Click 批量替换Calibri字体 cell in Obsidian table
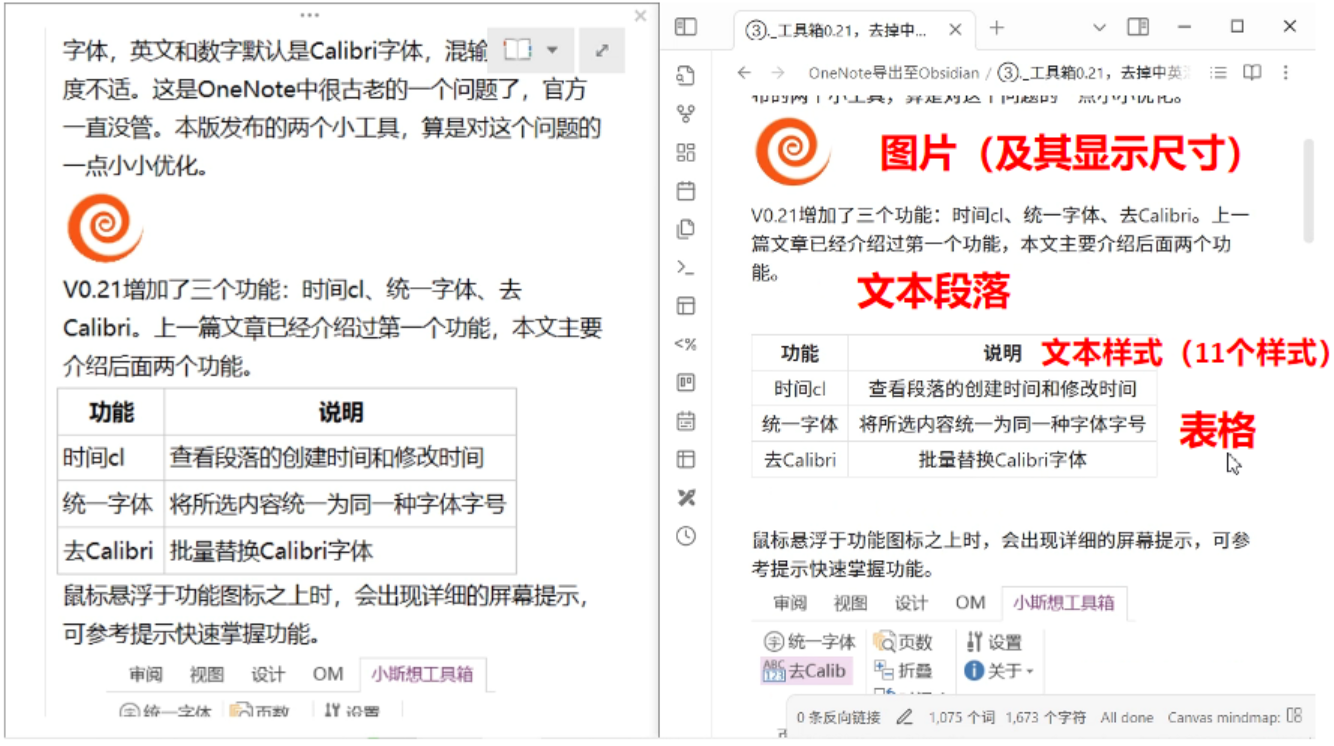This screenshot has width=1334, height=746. click(x=1002, y=460)
